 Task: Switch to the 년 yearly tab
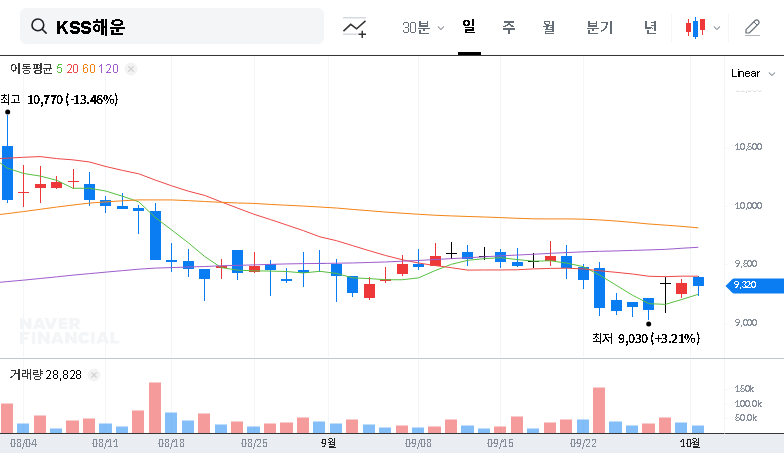[650, 27]
